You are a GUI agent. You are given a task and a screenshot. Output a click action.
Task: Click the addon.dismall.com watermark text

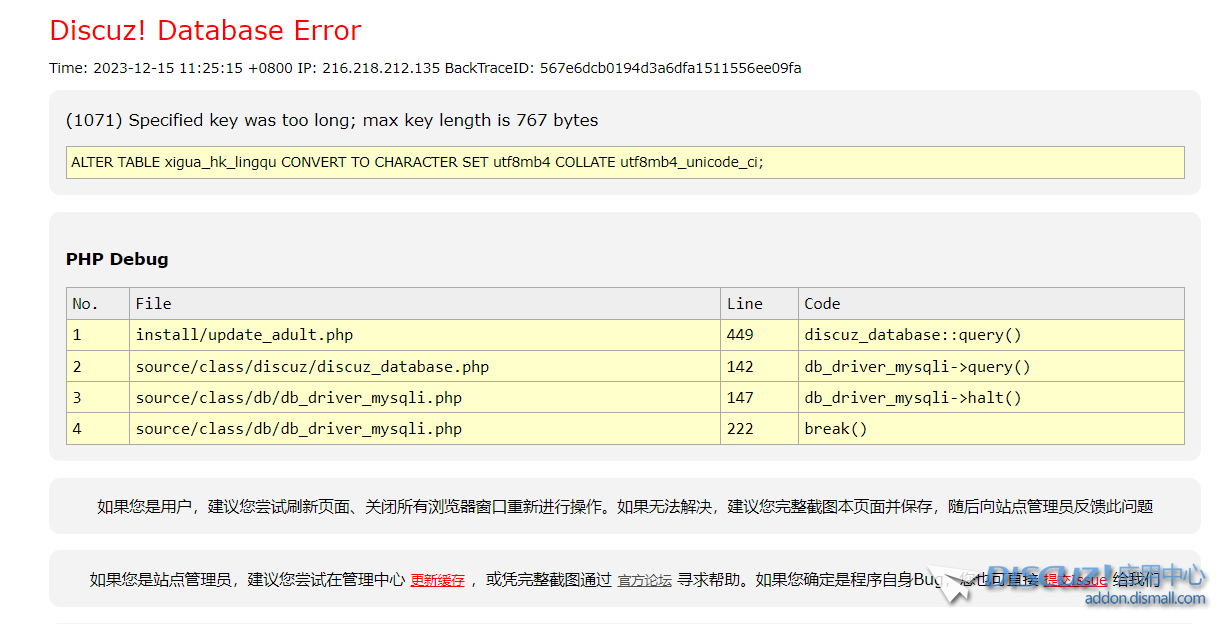[1145, 599]
